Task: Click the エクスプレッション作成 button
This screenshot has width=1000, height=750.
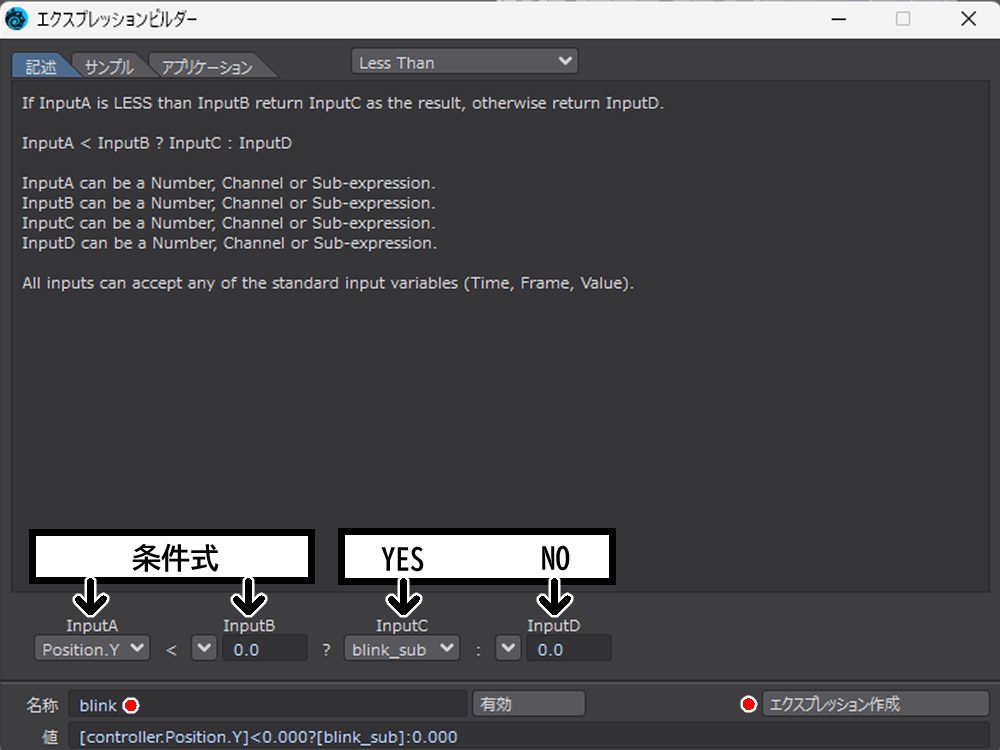Action: [x=875, y=703]
